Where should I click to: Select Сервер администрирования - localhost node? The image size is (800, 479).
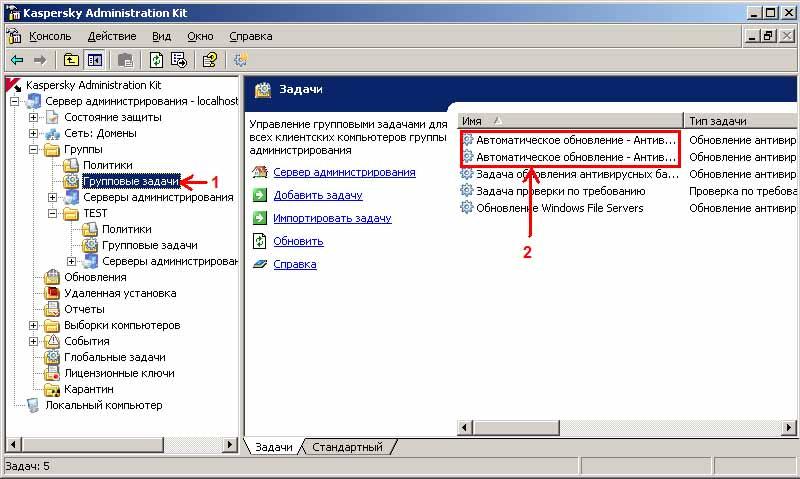pos(141,101)
